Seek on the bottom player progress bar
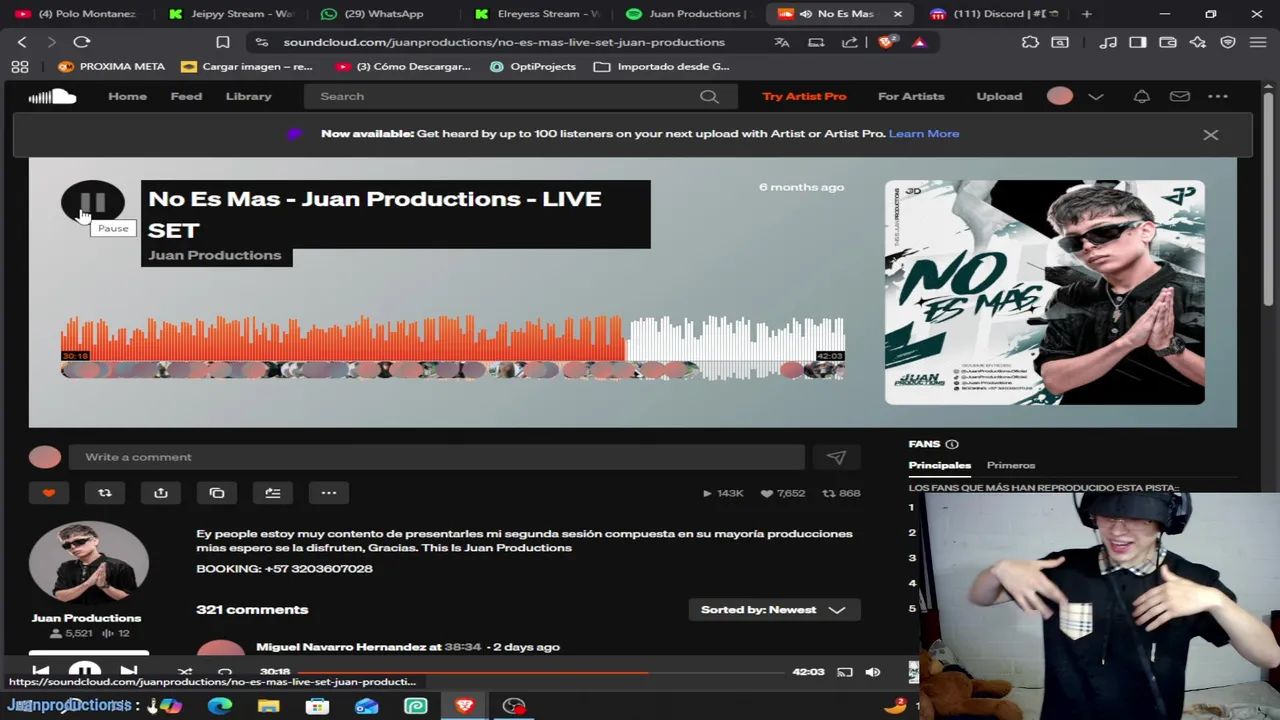 point(542,672)
